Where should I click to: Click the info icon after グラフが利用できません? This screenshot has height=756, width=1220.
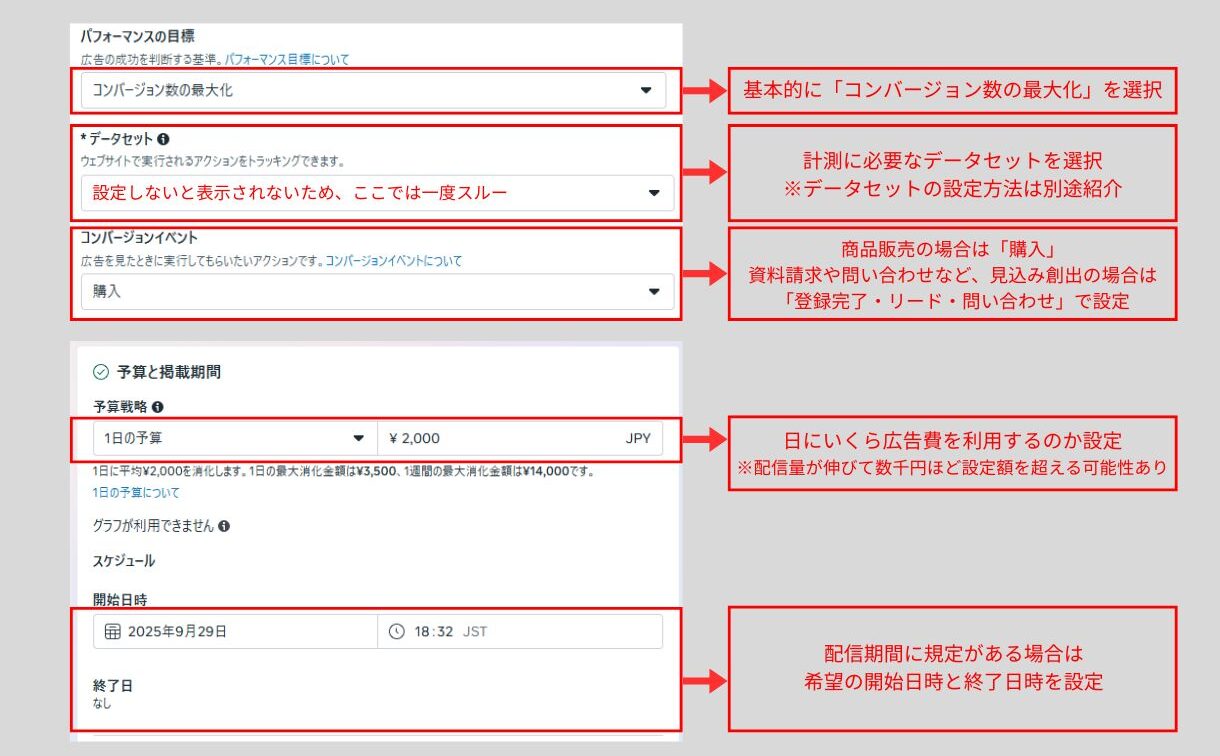[x=224, y=526]
